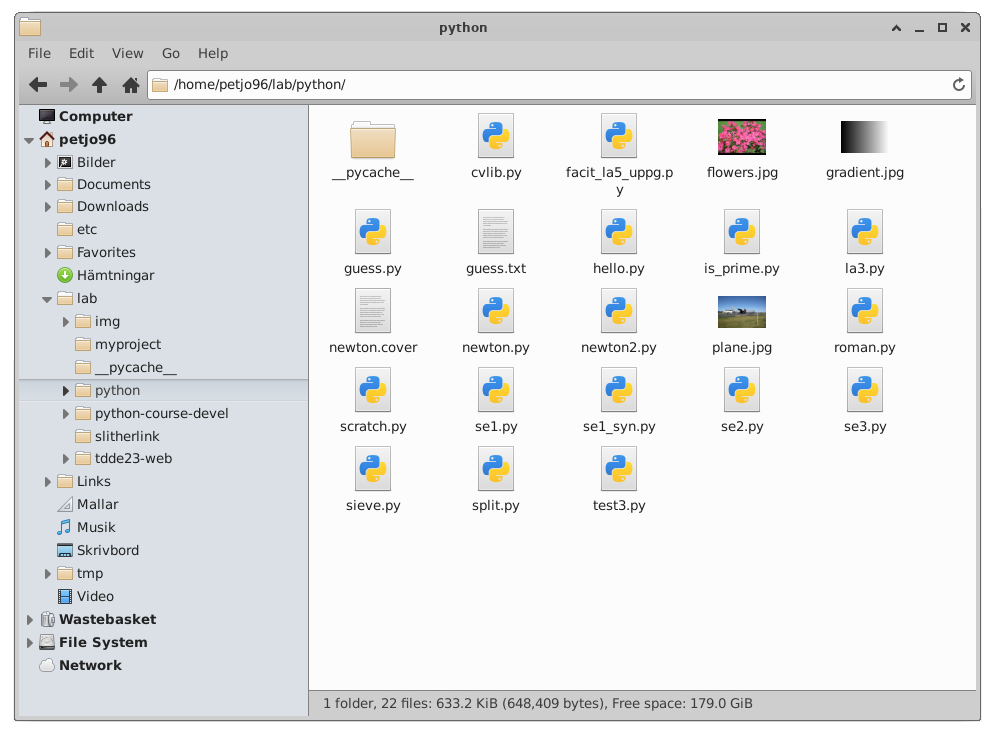Expand the python-course-devel folder

coord(65,413)
